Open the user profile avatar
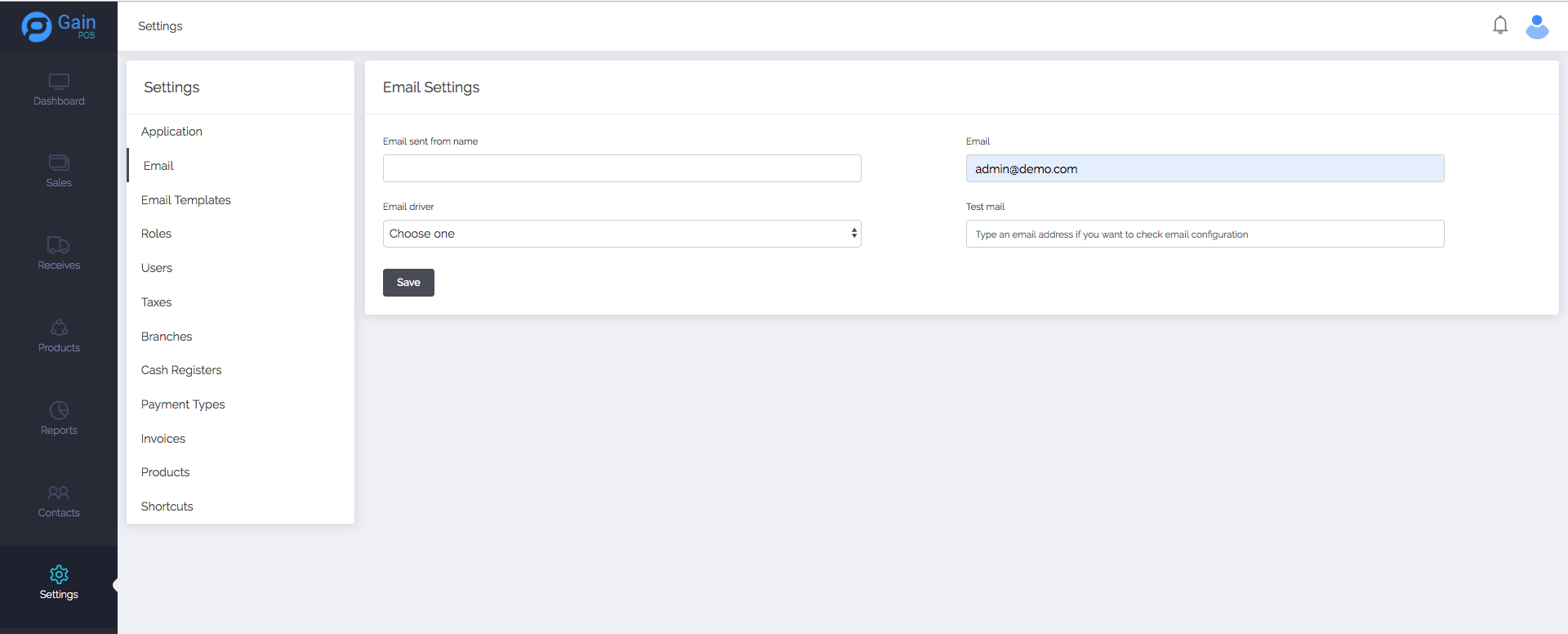The width and height of the screenshot is (1568, 634). (x=1537, y=26)
